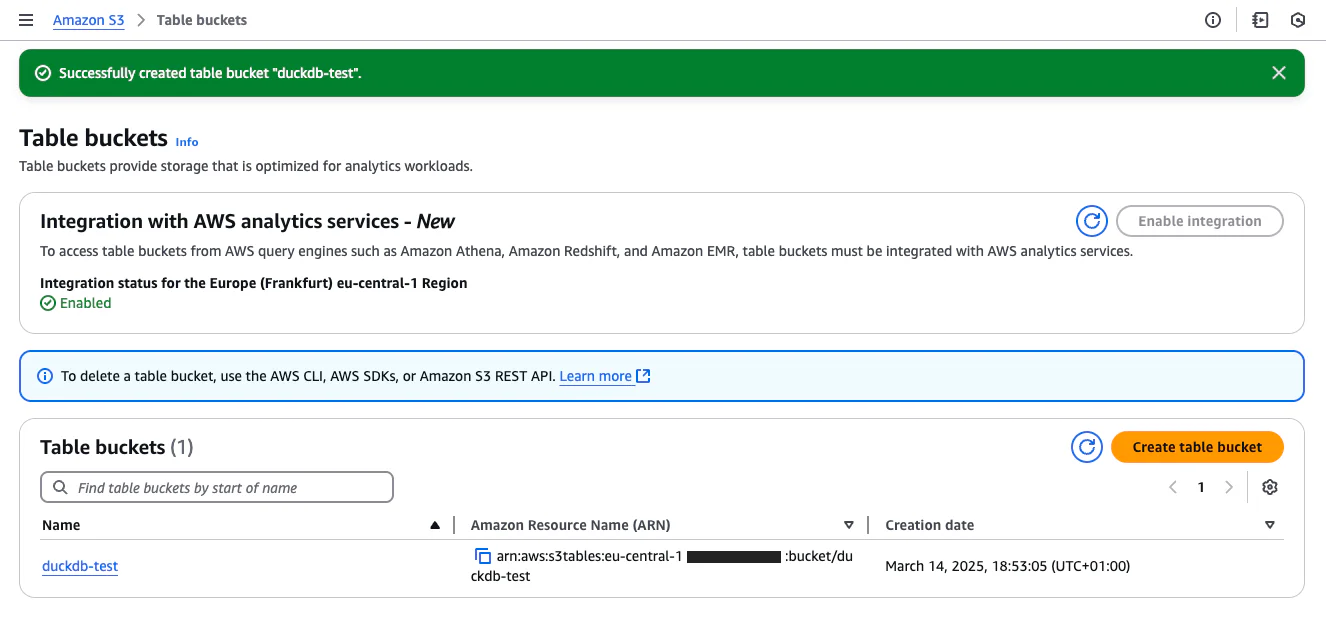Click the March 14, 2025 creation date cell
The width and height of the screenshot is (1326, 623).
click(1007, 566)
